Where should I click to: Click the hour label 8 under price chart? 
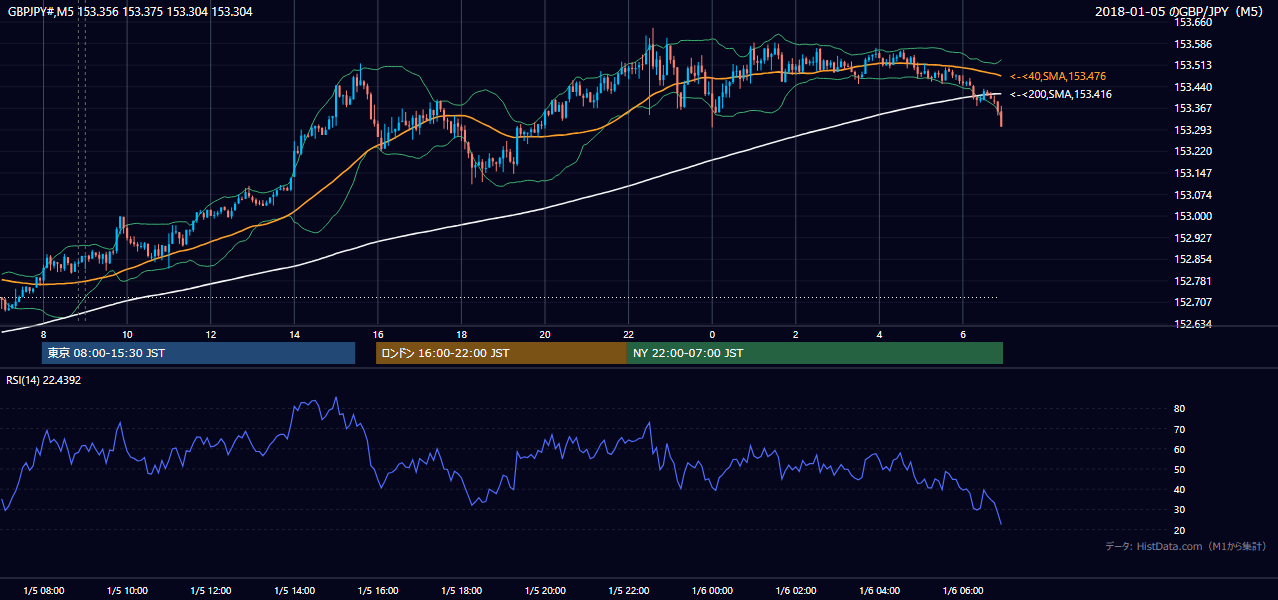[43, 334]
